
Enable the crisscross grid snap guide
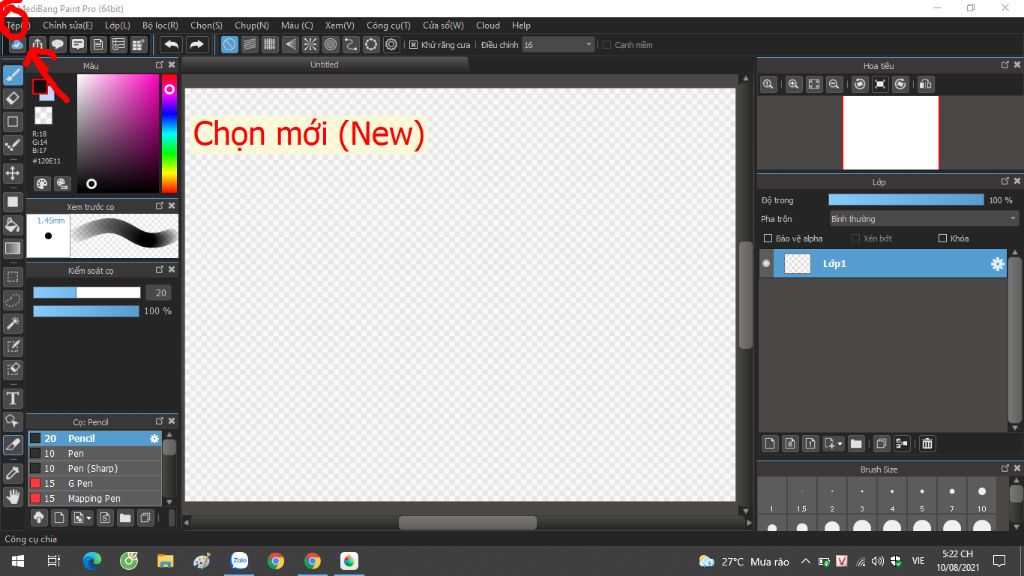click(x=270, y=44)
